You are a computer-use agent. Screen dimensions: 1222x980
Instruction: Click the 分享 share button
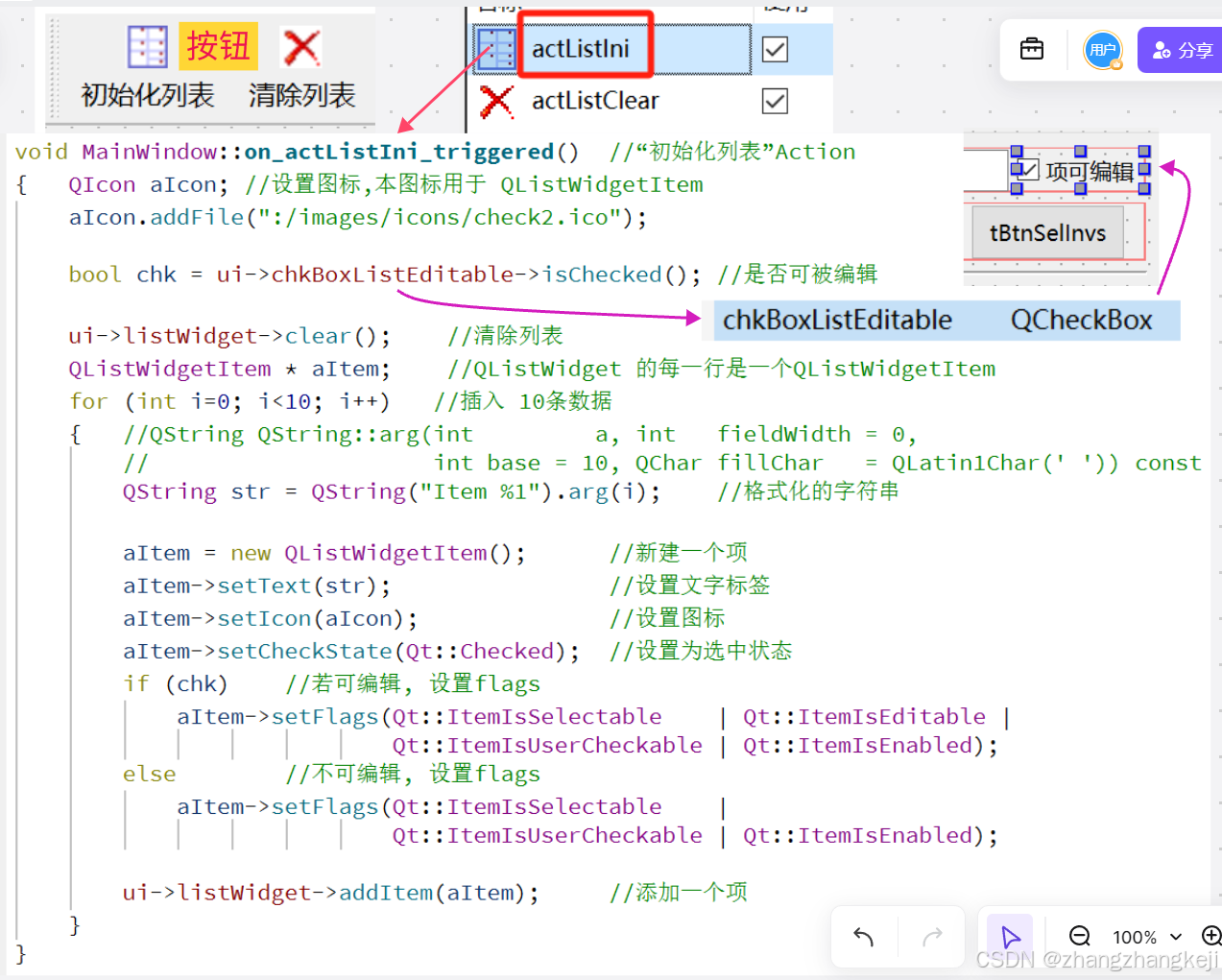point(1181,50)
